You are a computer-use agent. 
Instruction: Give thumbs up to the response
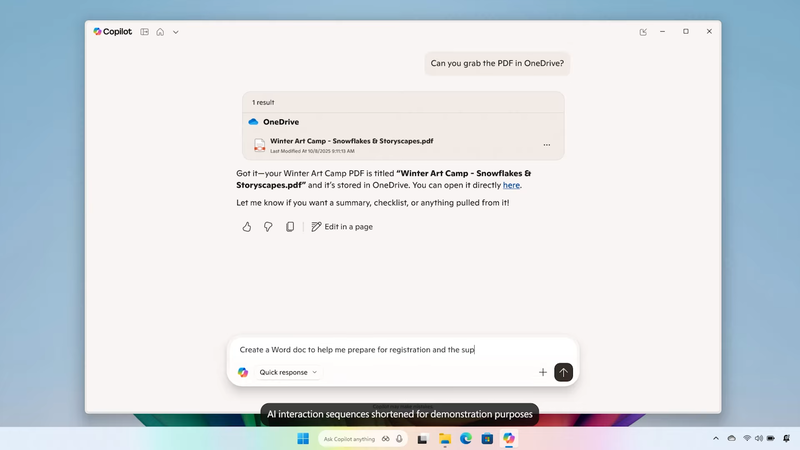246,227
